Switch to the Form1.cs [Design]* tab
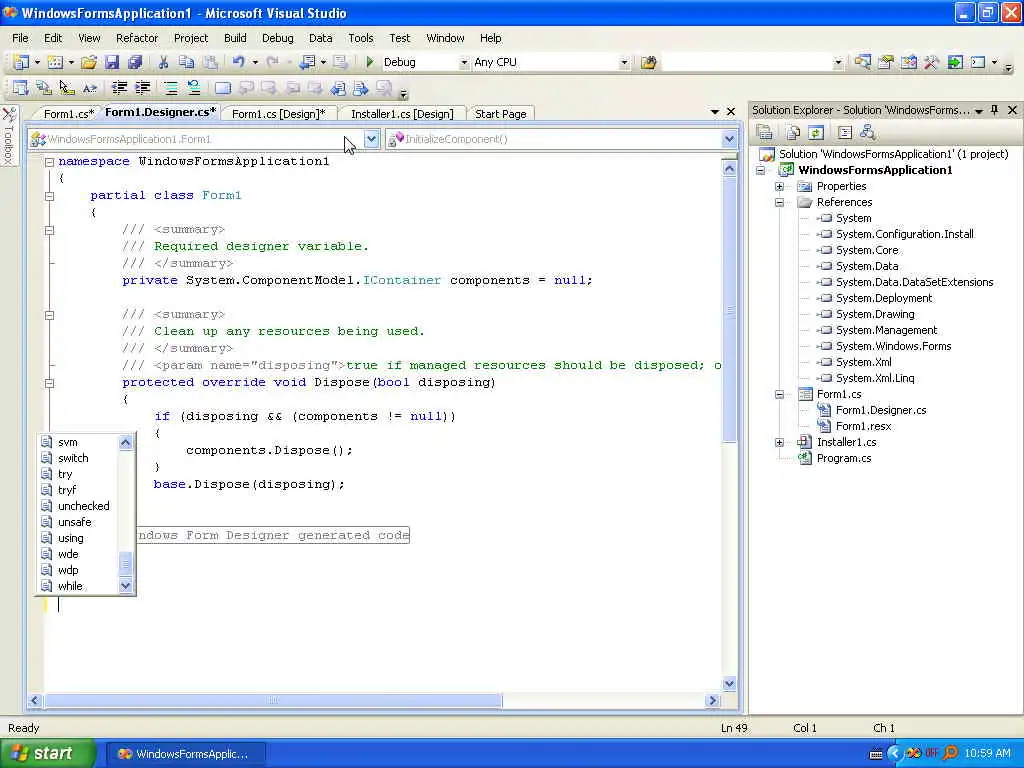This screenshot has height=768, width=1024. pos(279,114)
